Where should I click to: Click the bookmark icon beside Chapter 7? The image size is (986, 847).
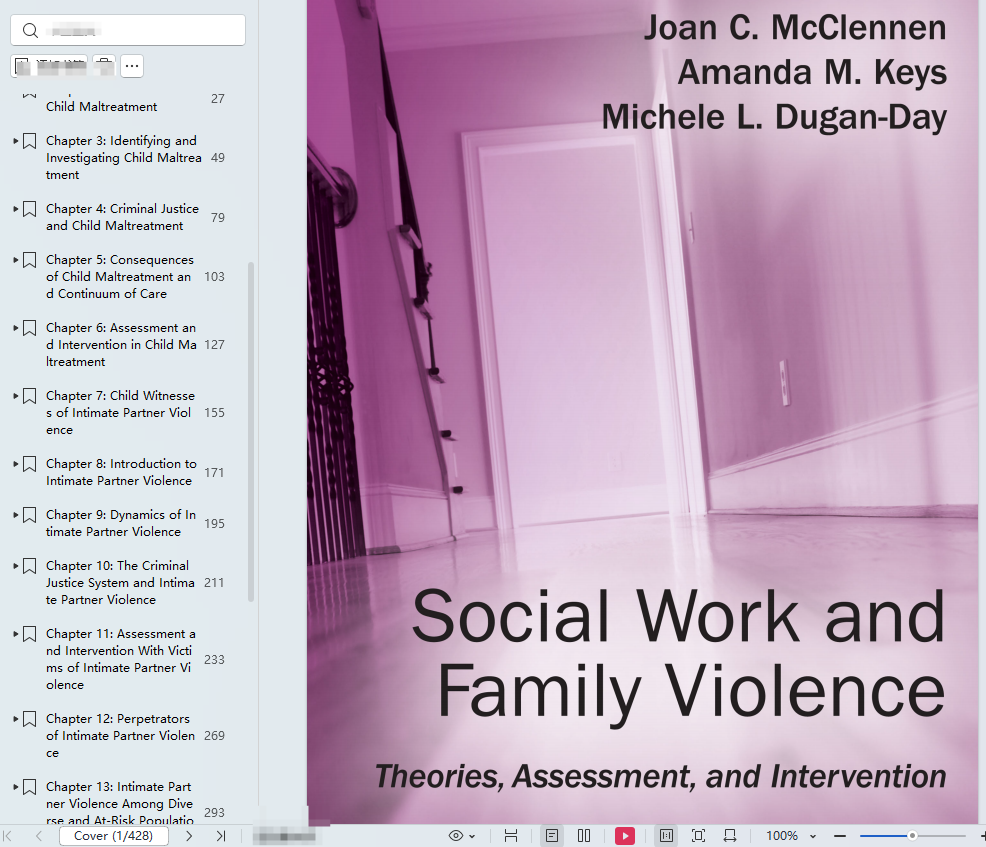coord(30,396)
